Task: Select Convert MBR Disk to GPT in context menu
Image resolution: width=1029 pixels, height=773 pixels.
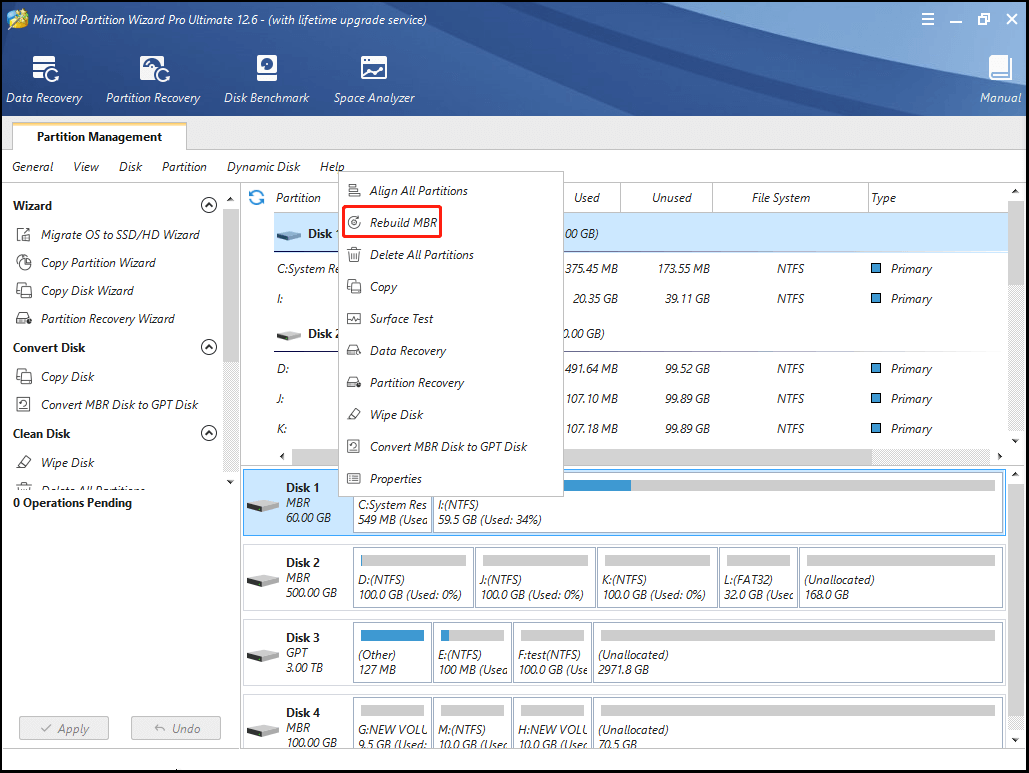Action: click(x=451, y=447)
